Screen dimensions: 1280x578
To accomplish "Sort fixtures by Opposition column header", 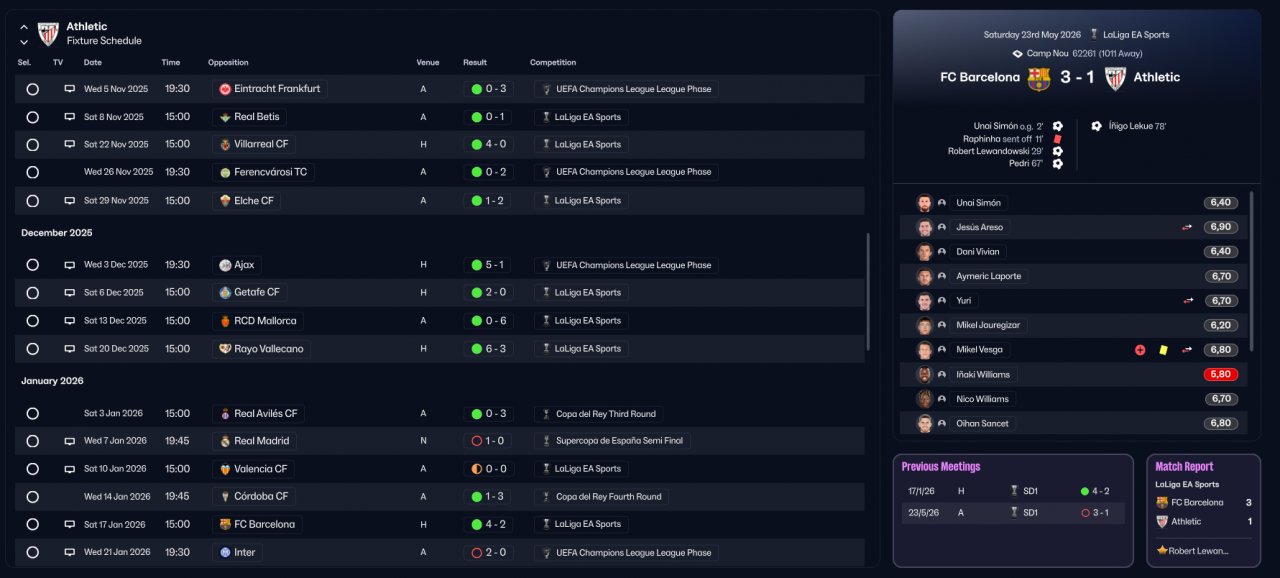I will click(x=228, y=63).
